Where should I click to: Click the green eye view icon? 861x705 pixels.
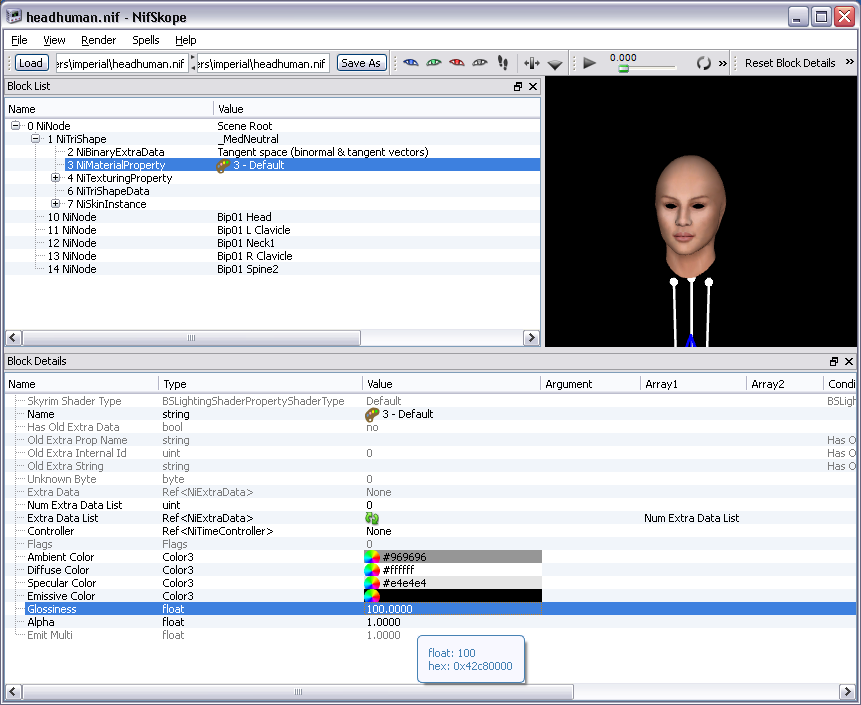coord(434,63)
